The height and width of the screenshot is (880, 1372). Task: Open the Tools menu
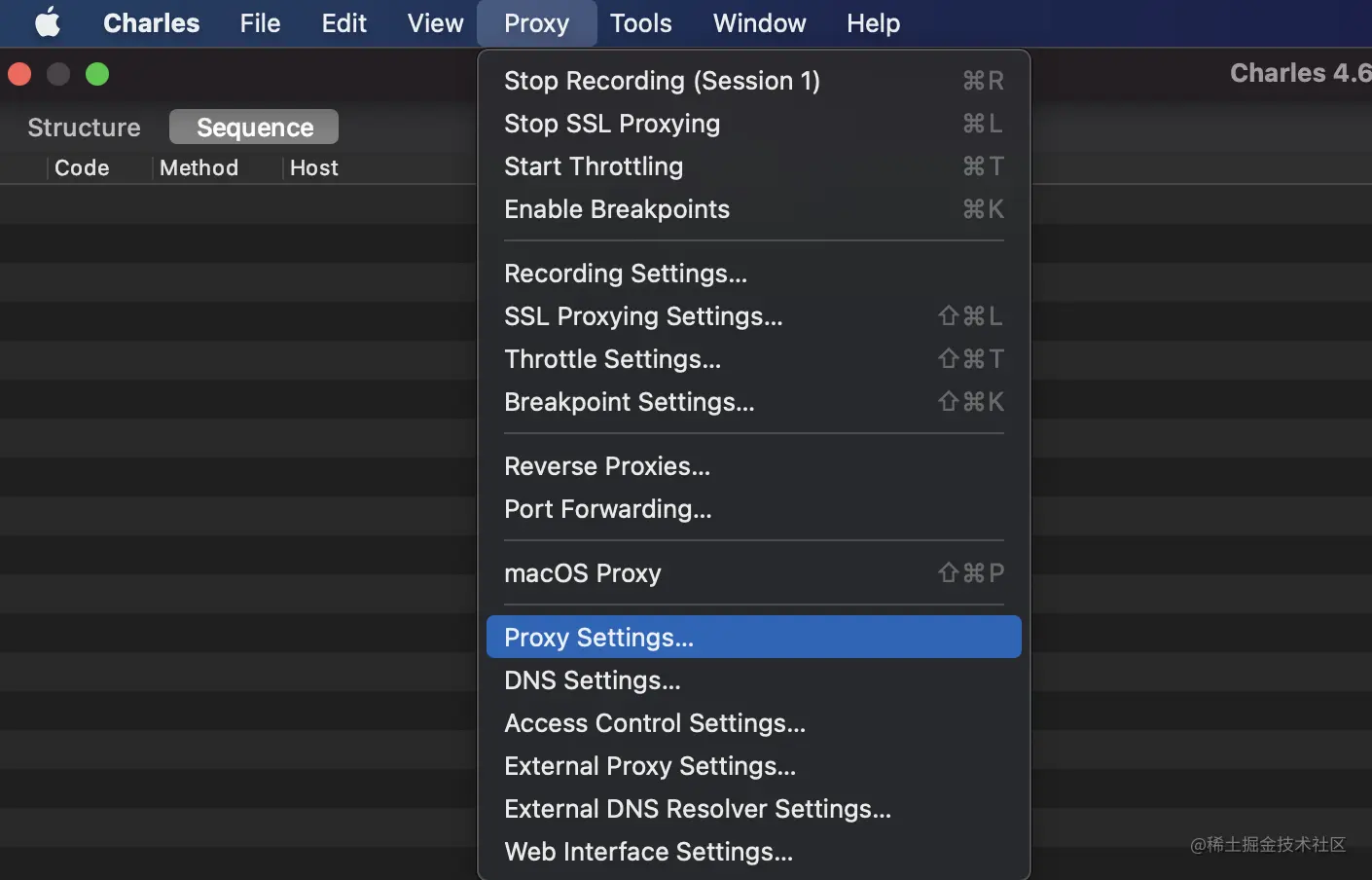point(640,23)
